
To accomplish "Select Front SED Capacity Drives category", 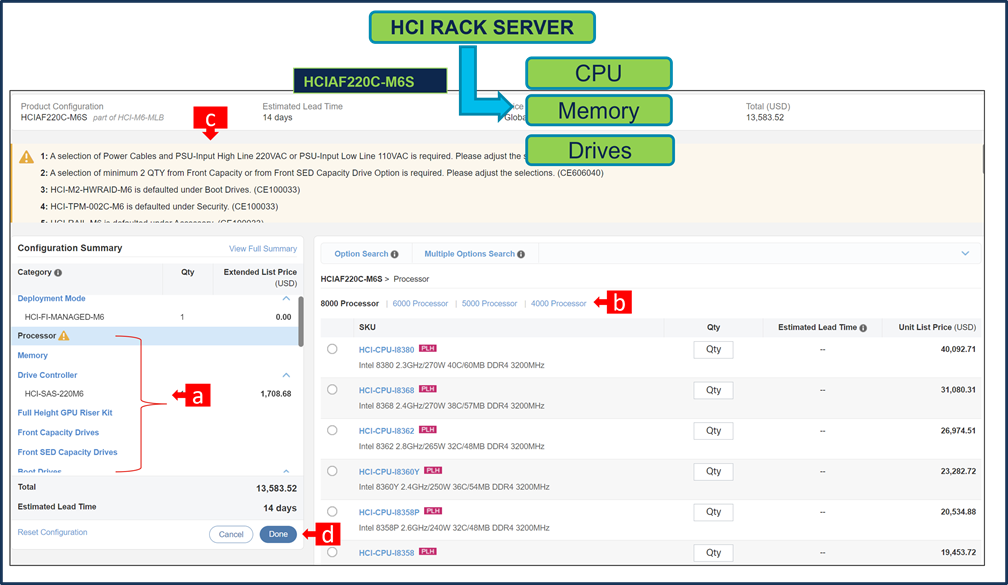I will tap(68, 453).
